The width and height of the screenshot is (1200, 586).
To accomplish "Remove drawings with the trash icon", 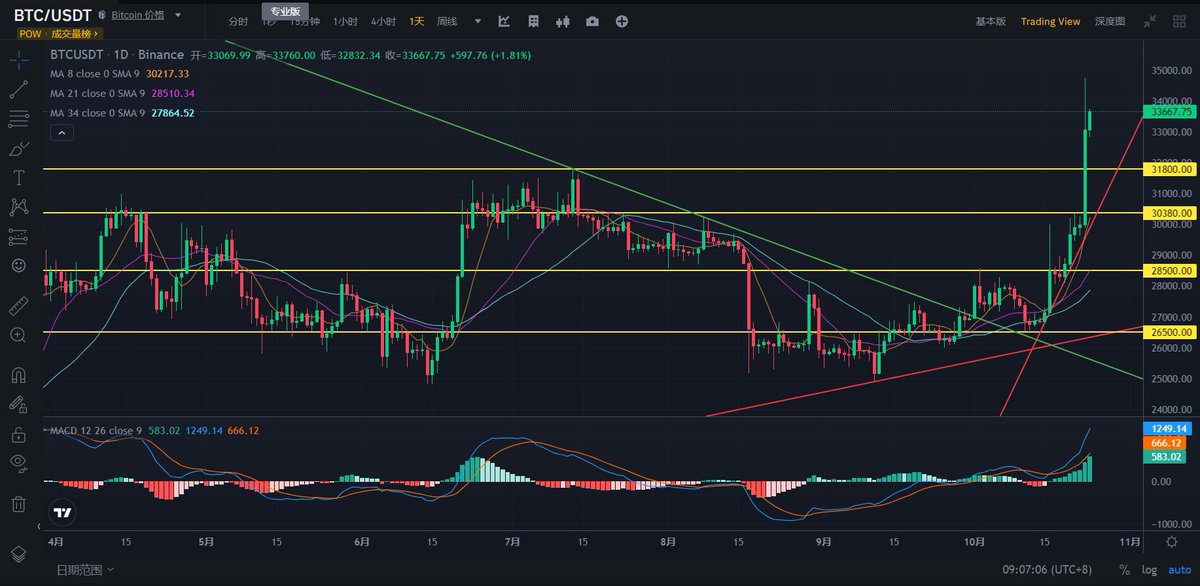I will pos(18,503).
